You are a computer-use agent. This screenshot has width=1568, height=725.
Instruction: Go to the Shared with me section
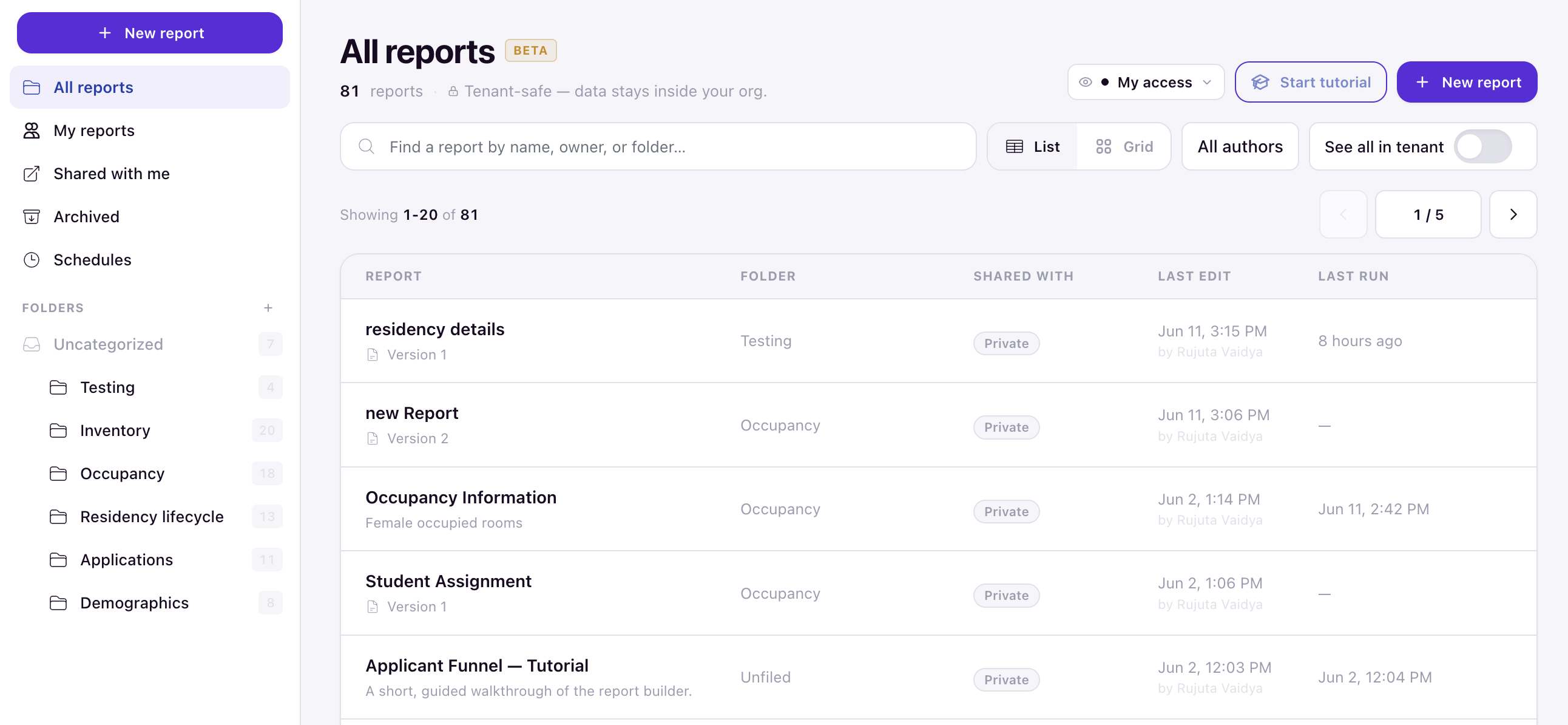150,174
